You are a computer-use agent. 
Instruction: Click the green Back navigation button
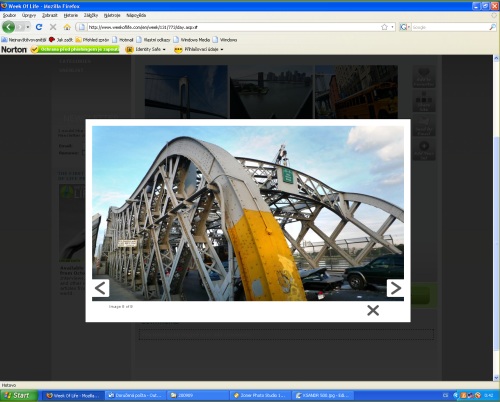coord(9,27)
